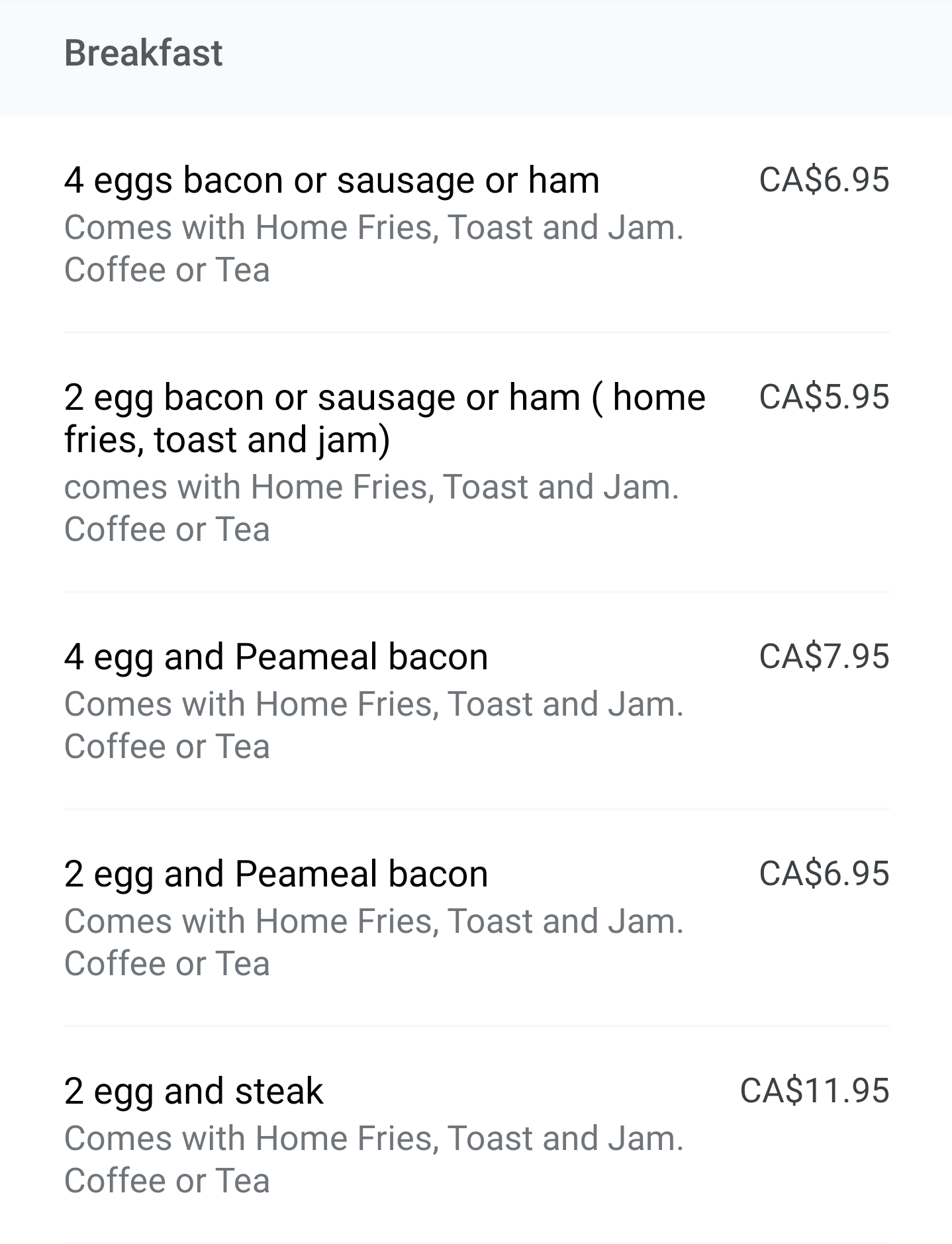Image resolution: width=952 pixels, height=1244 pixels.
Task: Tap "Coffee or Tea" under 4 eggs bacon or sausage
Action: click(167, 270)
